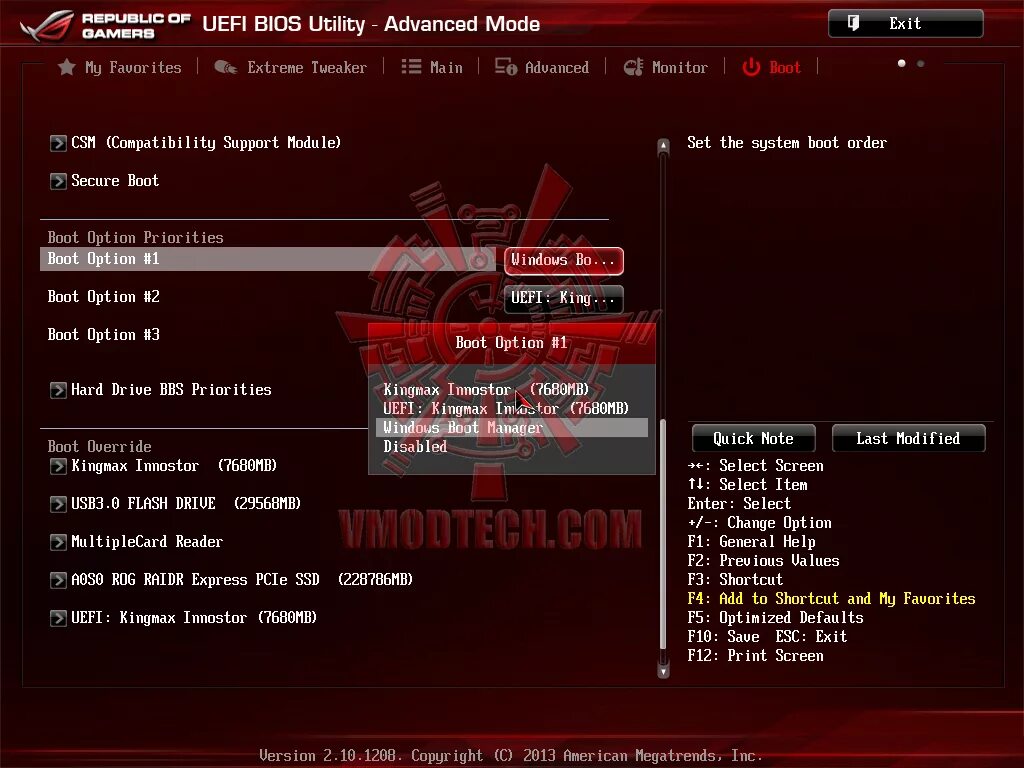Click the 'F1: General Help' hint
The image size is (1024, 768).
[752, 542]
